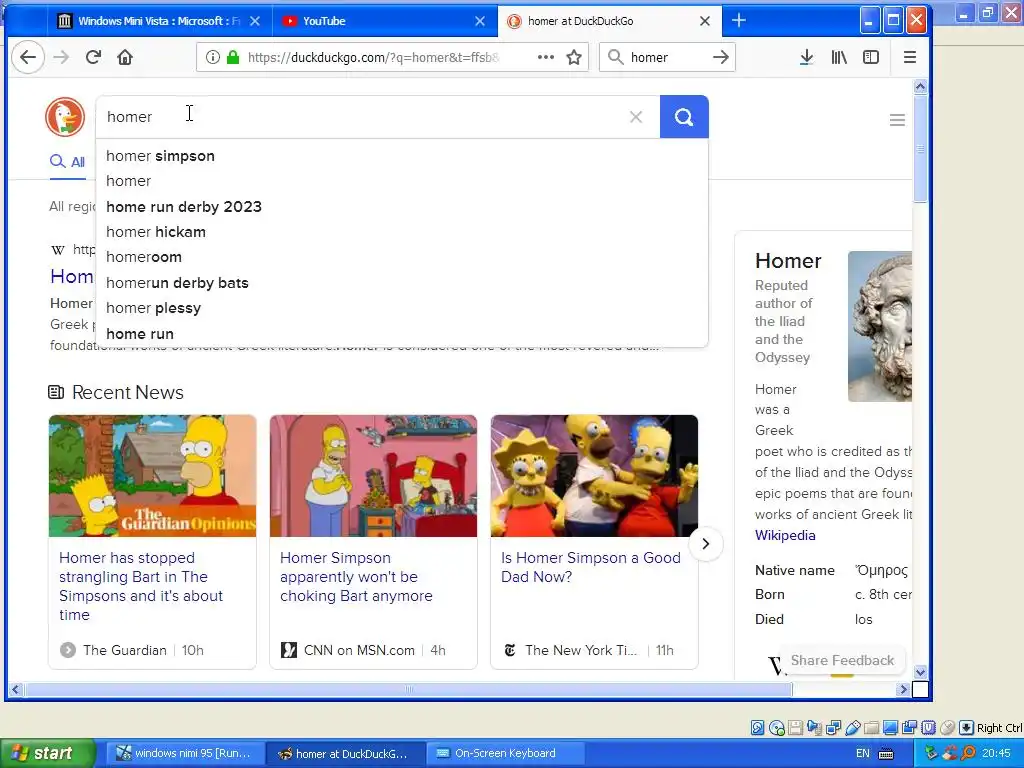Click the blue magnifier search button
This screenshot has width=1024, height=768.
pos(684,117)
